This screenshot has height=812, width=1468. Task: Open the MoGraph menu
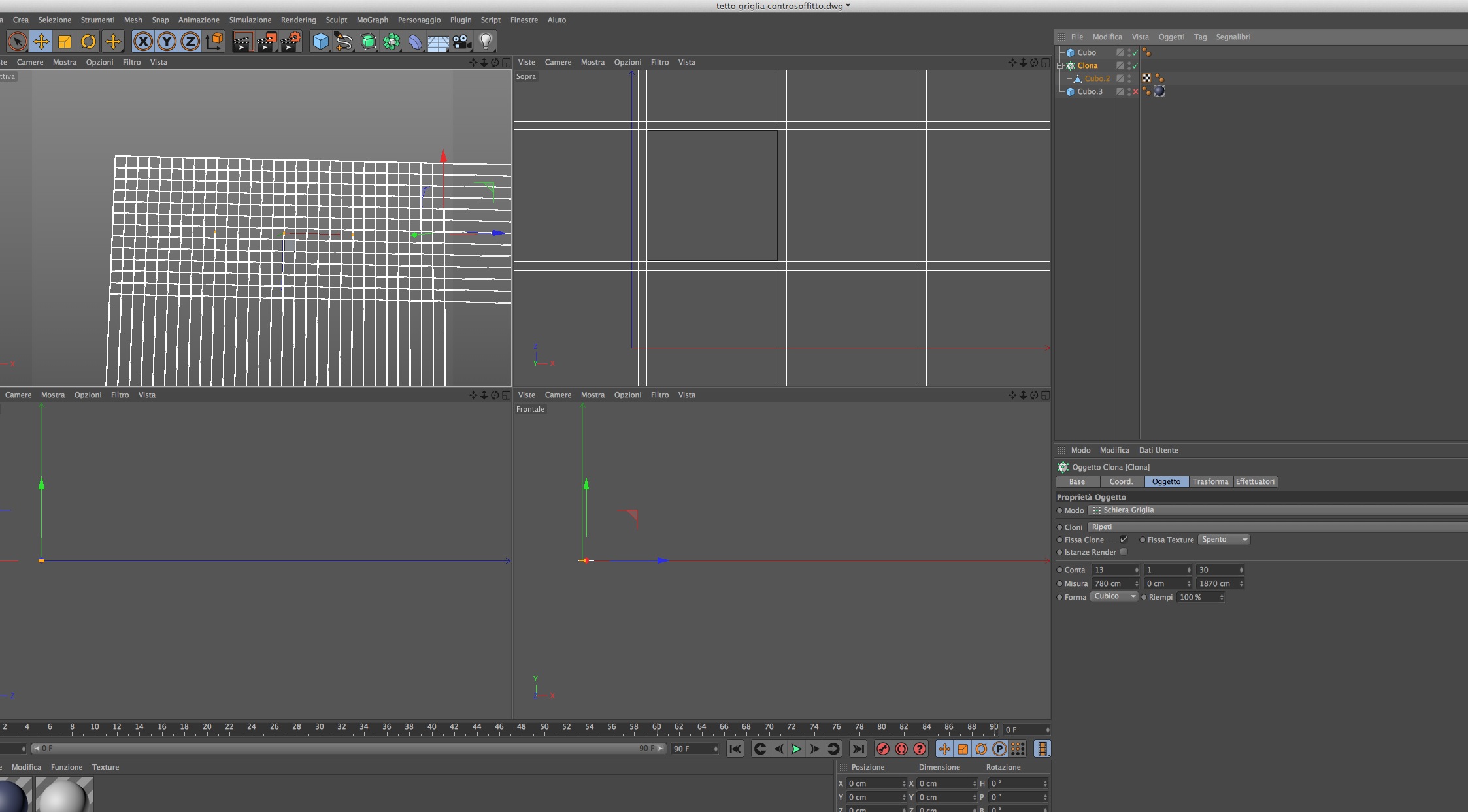(x=372, y=20)
